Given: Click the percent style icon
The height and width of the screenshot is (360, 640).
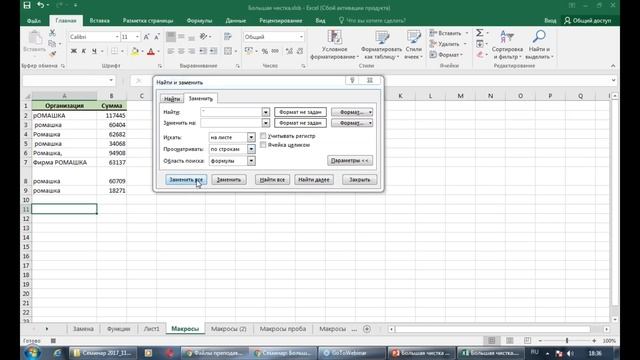Looking at the screenshot, I should pos(265,51).
